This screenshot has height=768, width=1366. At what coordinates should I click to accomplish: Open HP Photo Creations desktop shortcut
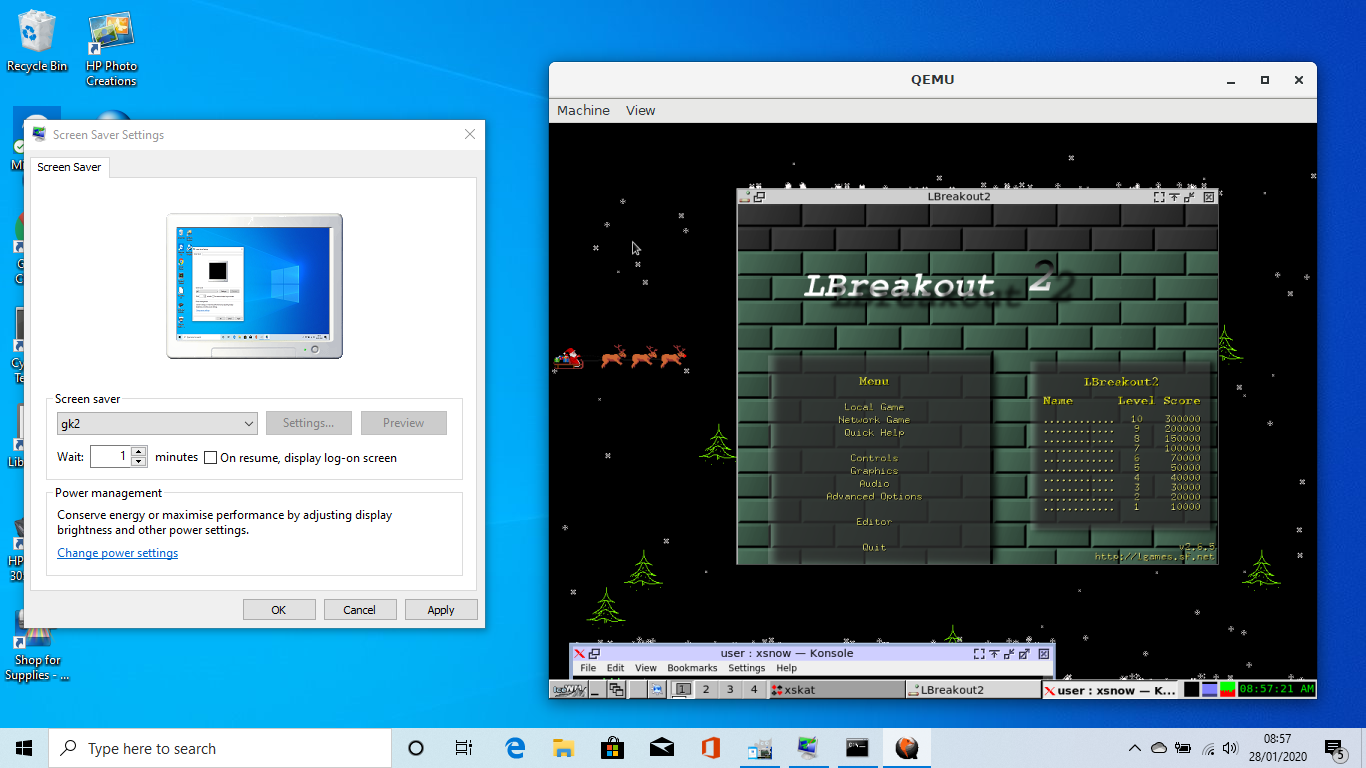click(111, 50)
